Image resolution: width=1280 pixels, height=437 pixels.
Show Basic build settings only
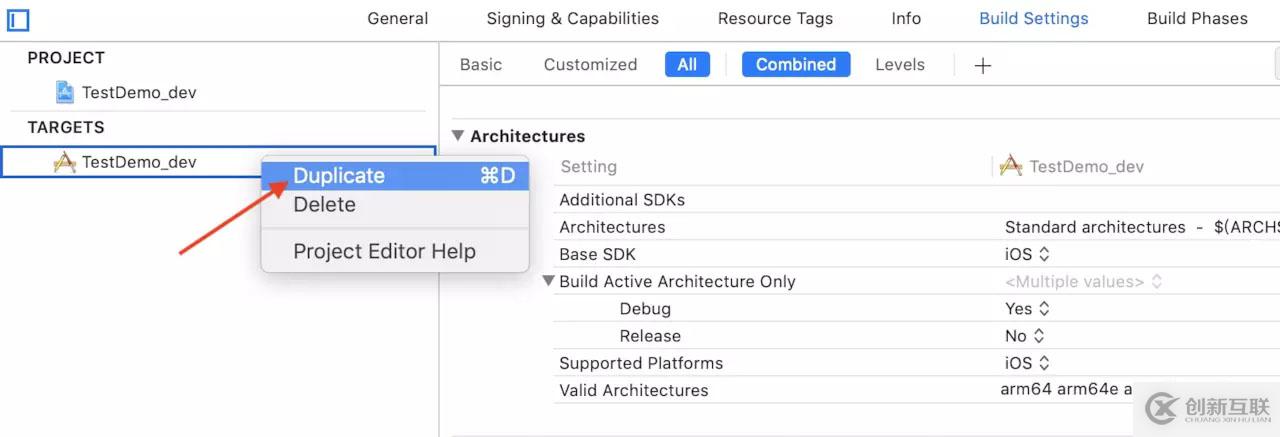coord(481,64)
